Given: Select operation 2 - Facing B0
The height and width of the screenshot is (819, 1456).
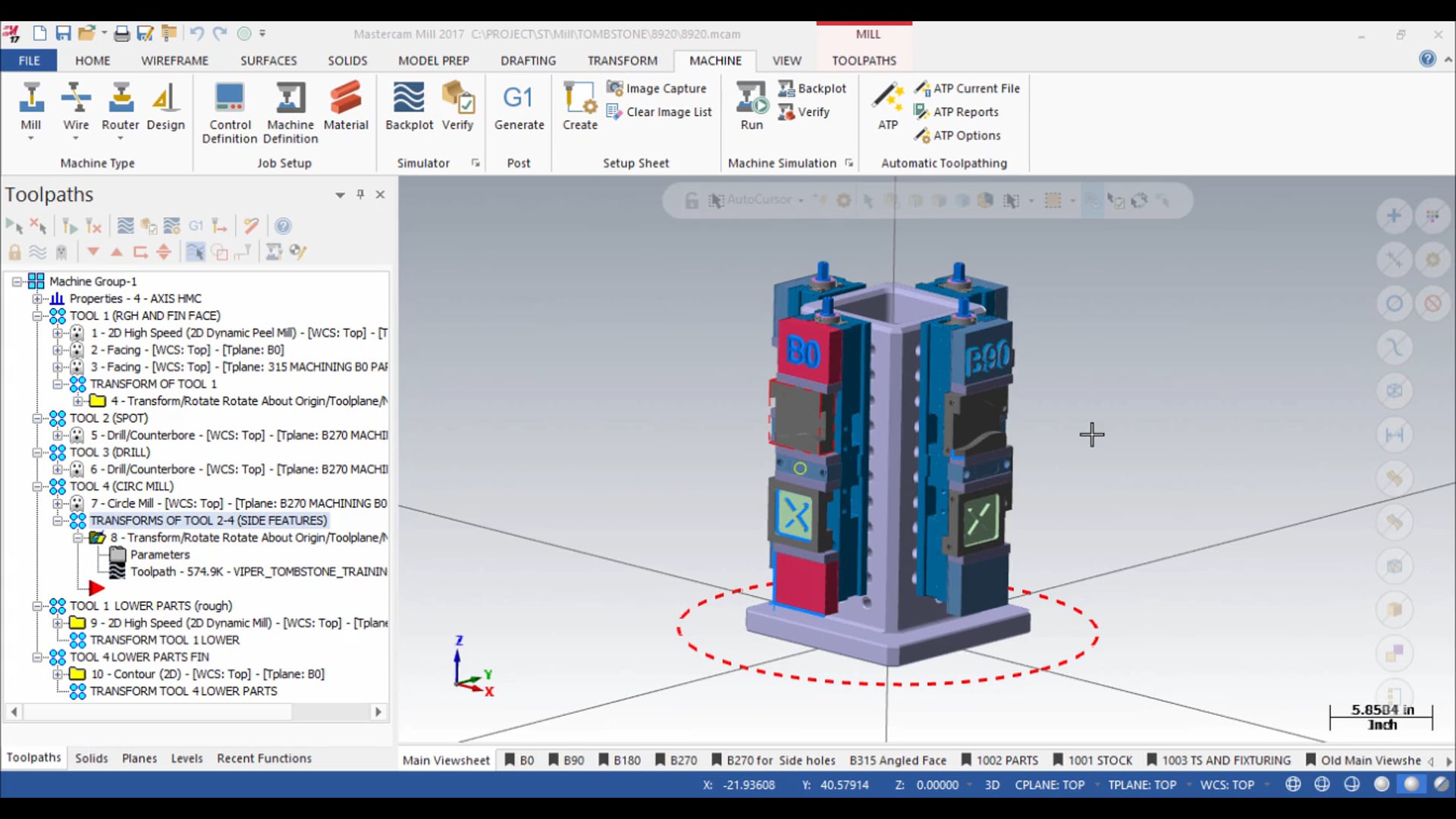Looking at the screenshot, I should (x=187, y=350).
